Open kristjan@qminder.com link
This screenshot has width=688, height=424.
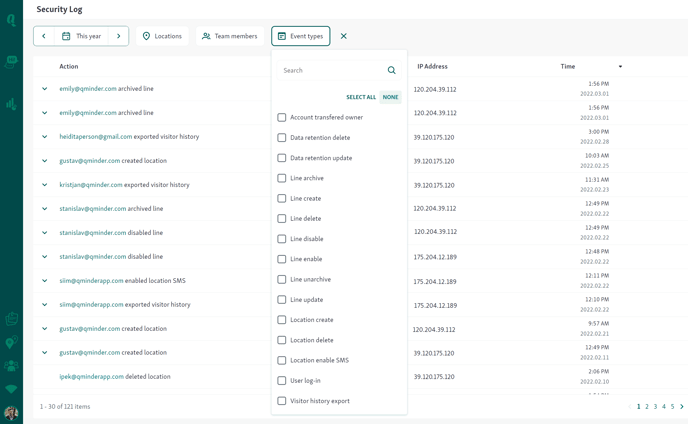[91, 185]
